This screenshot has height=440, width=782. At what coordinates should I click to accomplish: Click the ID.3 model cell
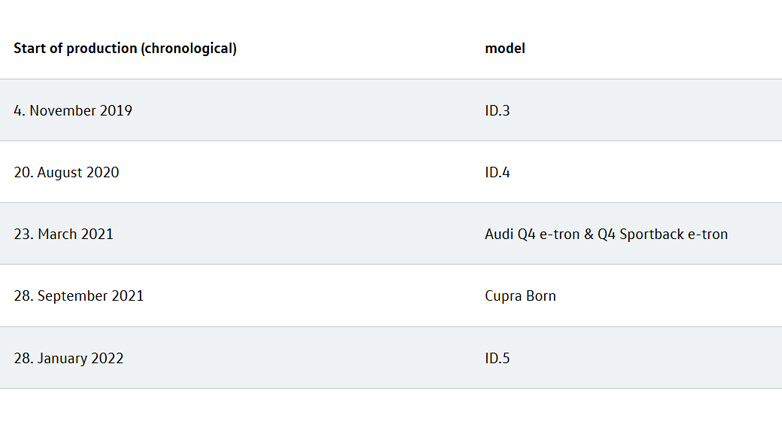coord(497,110)
